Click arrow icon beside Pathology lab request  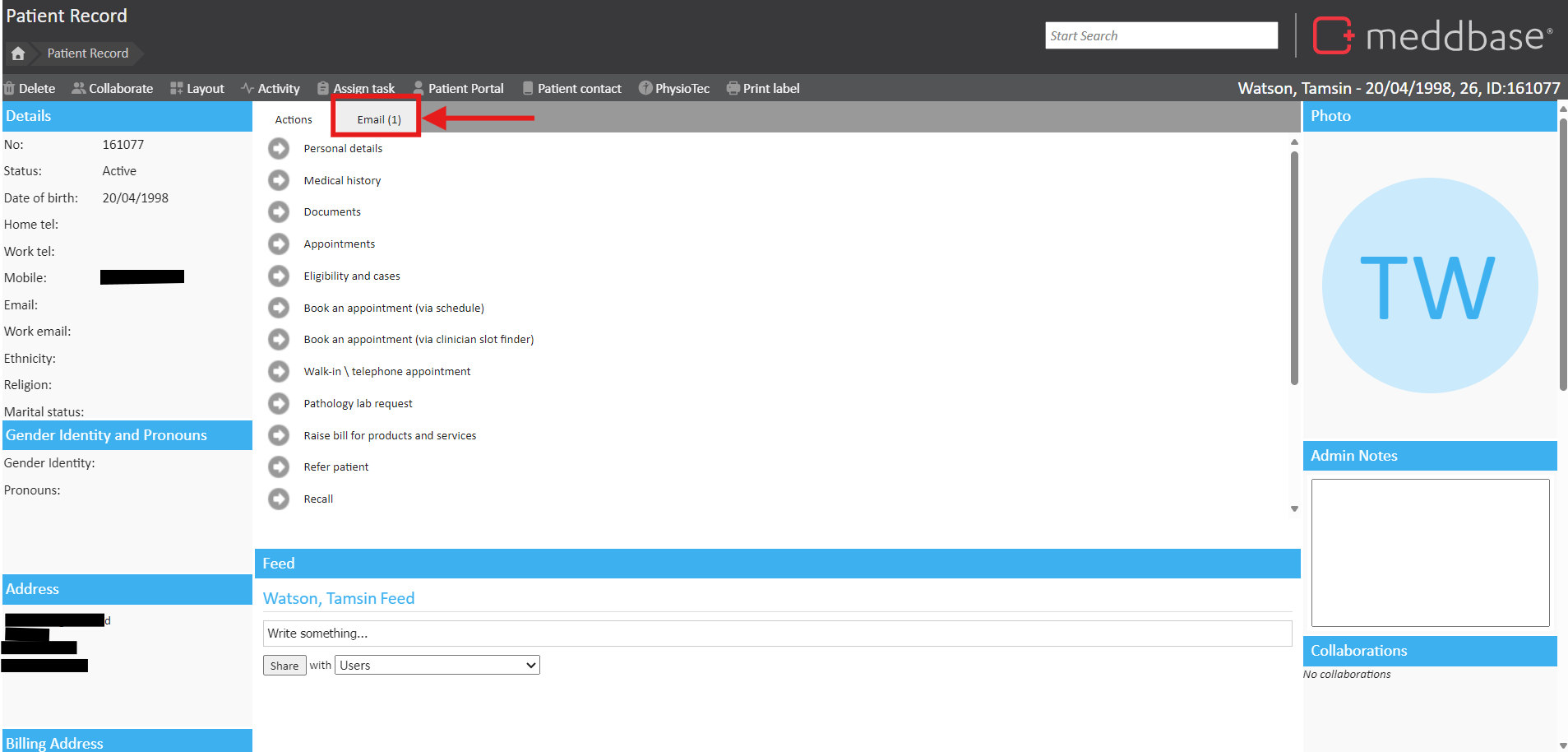click(279, 403)
